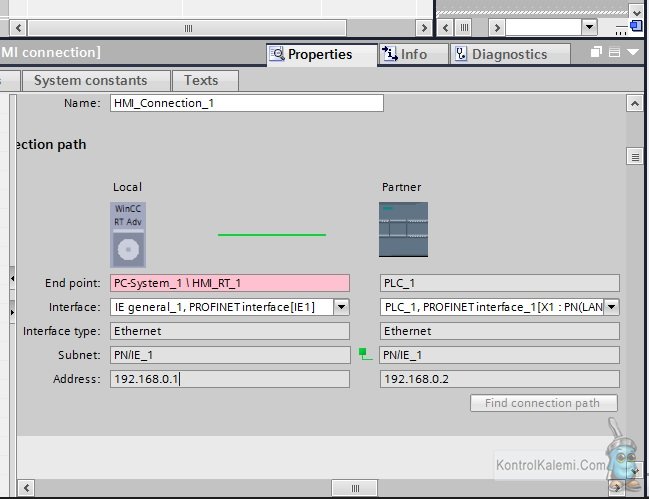This screenshot has width=649, height=499.
Task: Click the partner End point PLC_1 field
Action: (x=500, y=283)
